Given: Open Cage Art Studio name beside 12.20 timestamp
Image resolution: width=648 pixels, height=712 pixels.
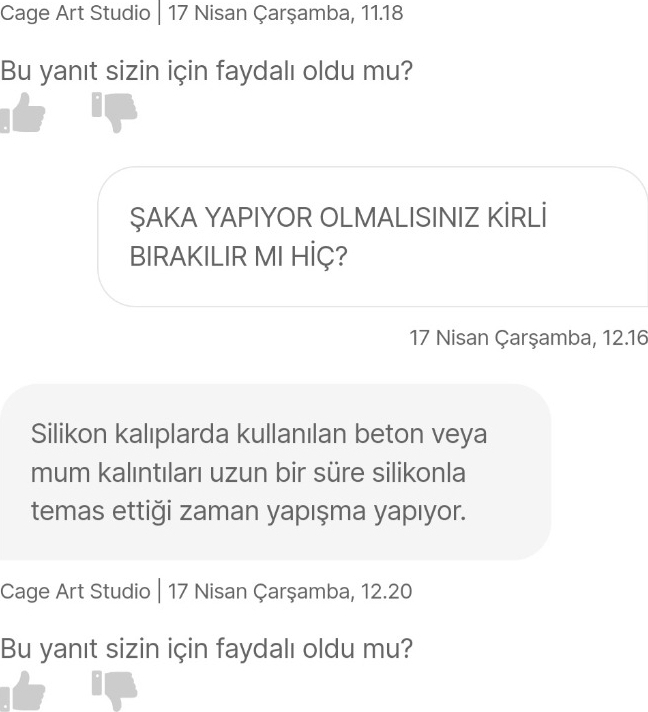Looking at the screenshot, I should pyautogui.click(x=75, y=591).
